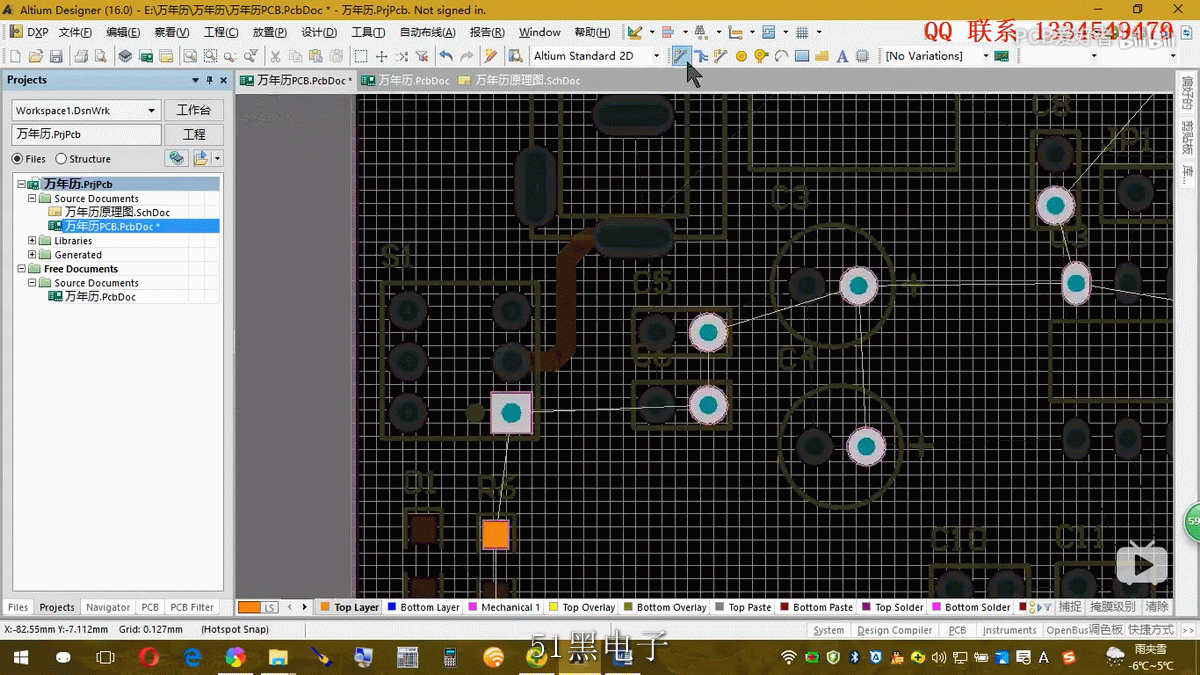Click the place component chip icon

(x=862, y=56)
